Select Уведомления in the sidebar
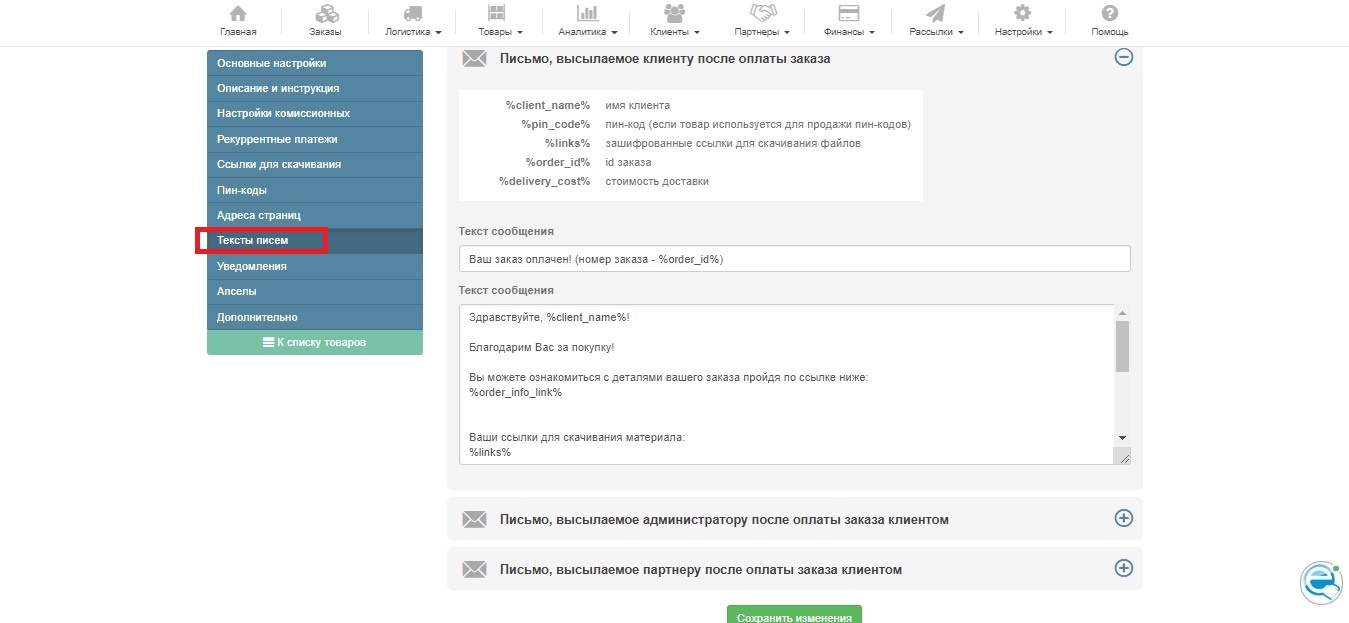The height and width of the screenshot is (623, 1349). [x=252, y=266]
